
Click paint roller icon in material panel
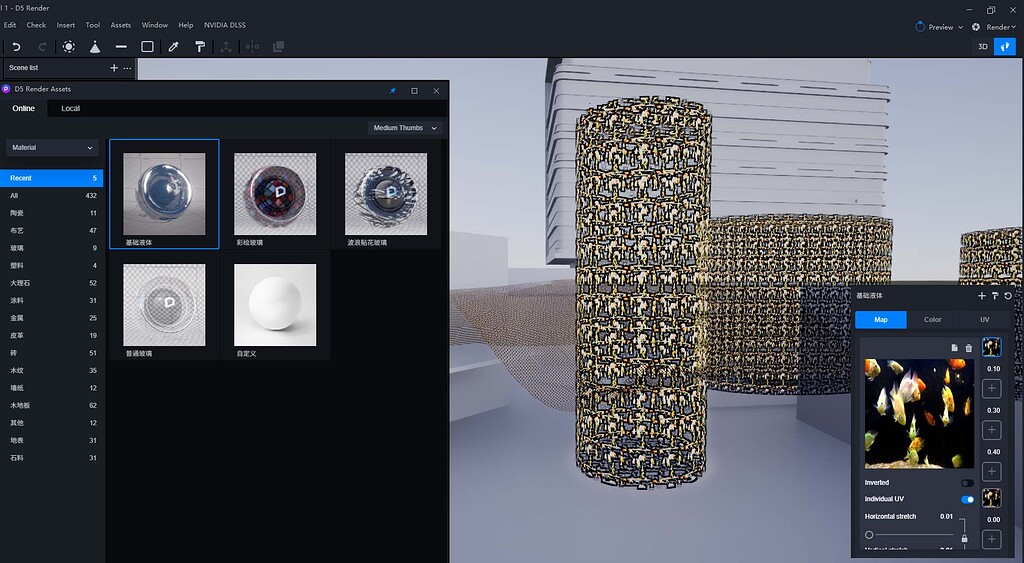pos(995,296)
